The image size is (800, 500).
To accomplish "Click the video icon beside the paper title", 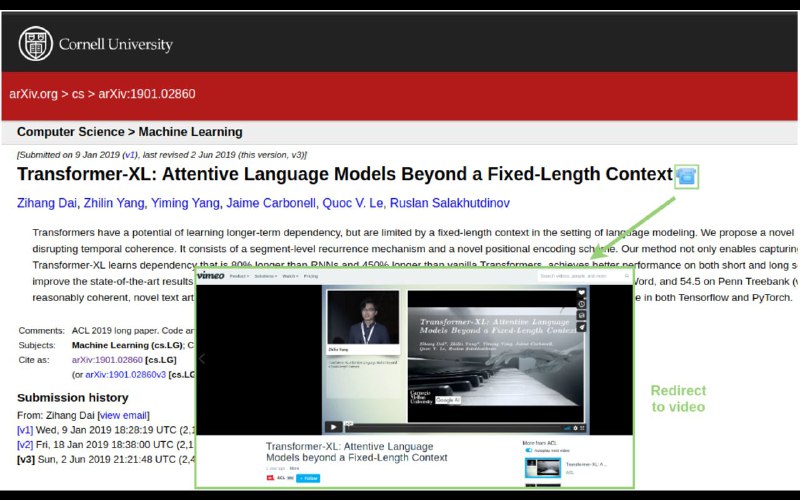I will tap(686, 177).
